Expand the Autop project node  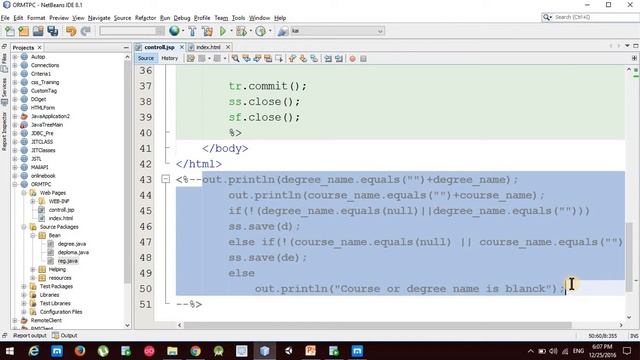click(x=15, y=57)
